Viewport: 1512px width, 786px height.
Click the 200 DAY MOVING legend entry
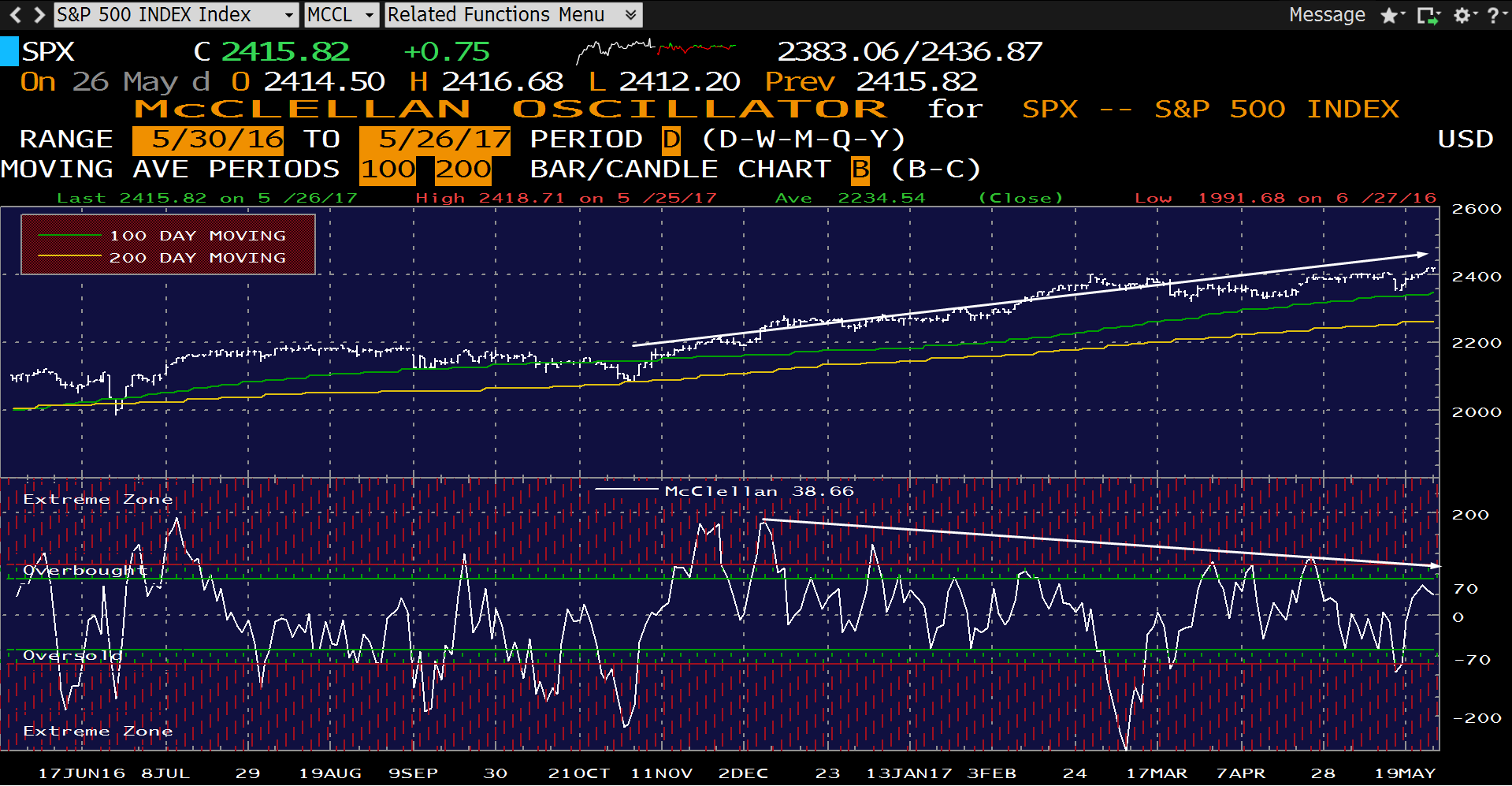[x=162, y=258]
